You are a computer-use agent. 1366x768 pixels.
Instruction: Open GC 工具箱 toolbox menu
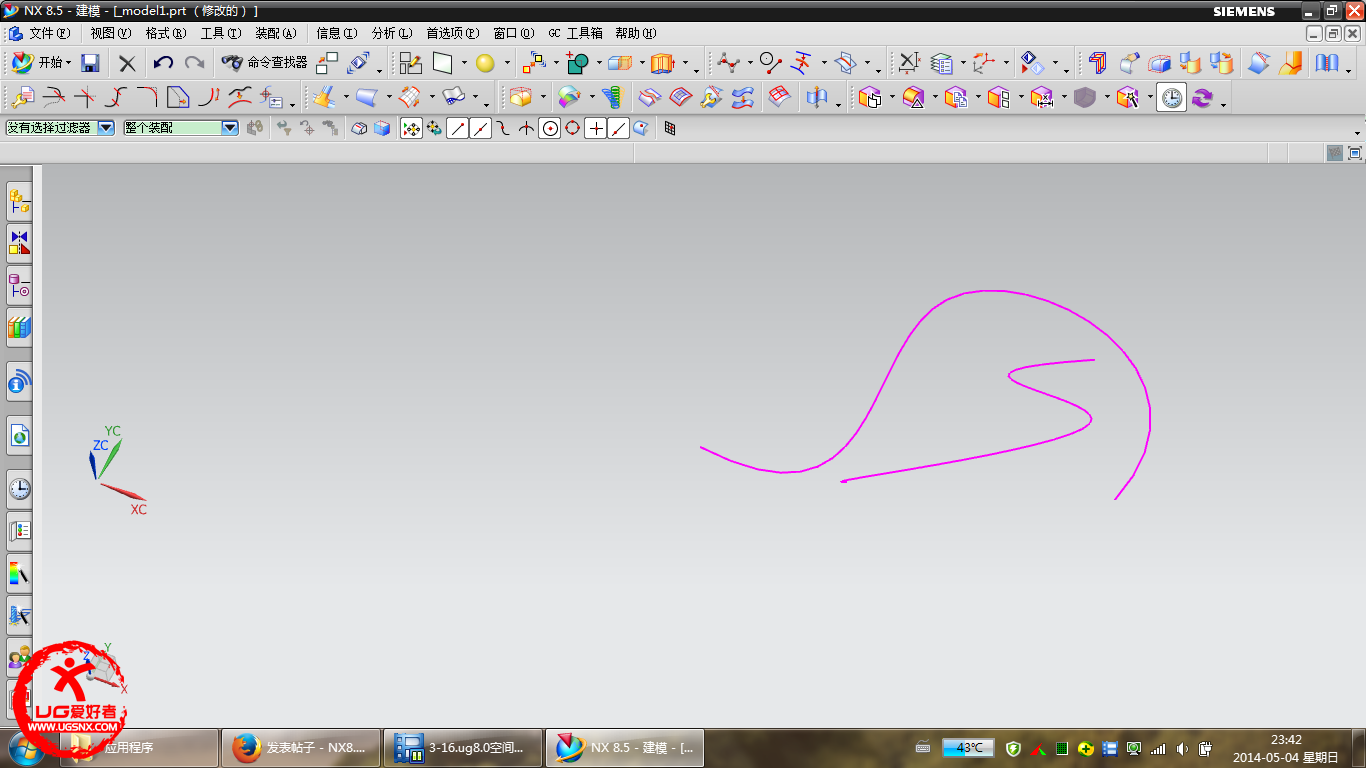click(x=575, y=33)
